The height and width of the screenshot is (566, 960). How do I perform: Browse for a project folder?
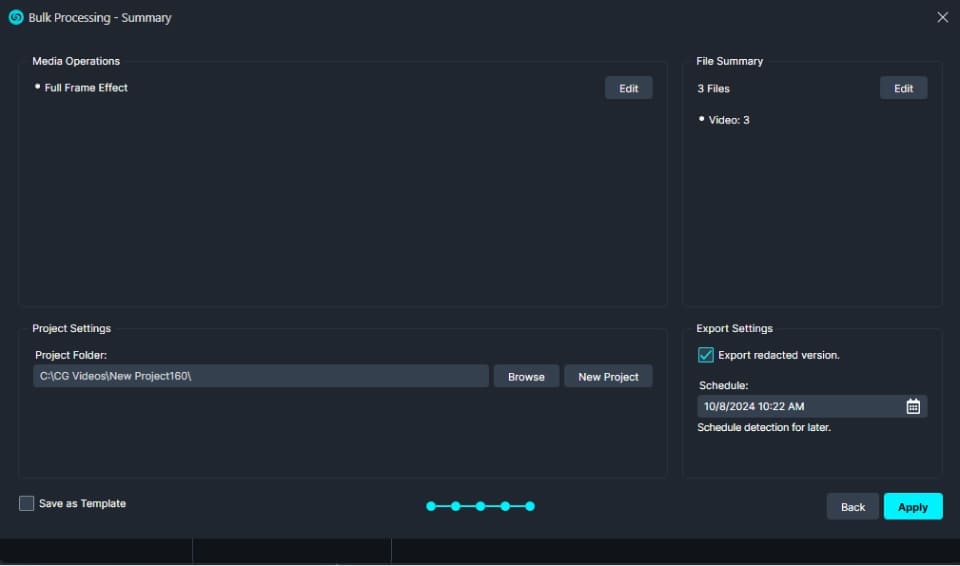click(526, 376)
